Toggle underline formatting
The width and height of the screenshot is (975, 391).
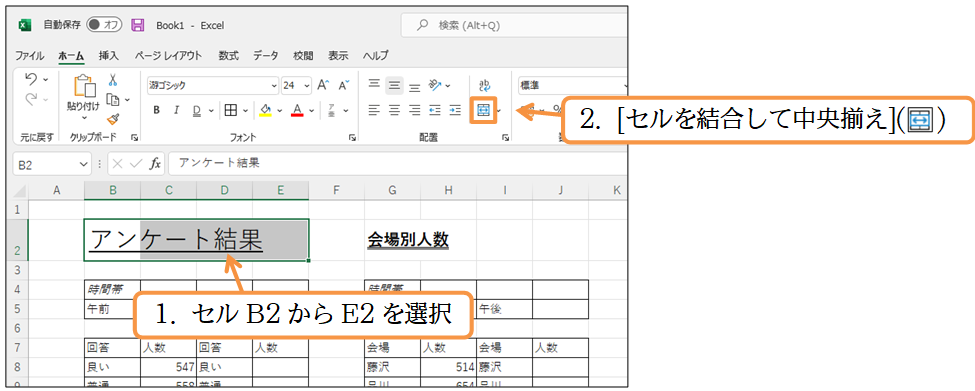tap(196, 111)
